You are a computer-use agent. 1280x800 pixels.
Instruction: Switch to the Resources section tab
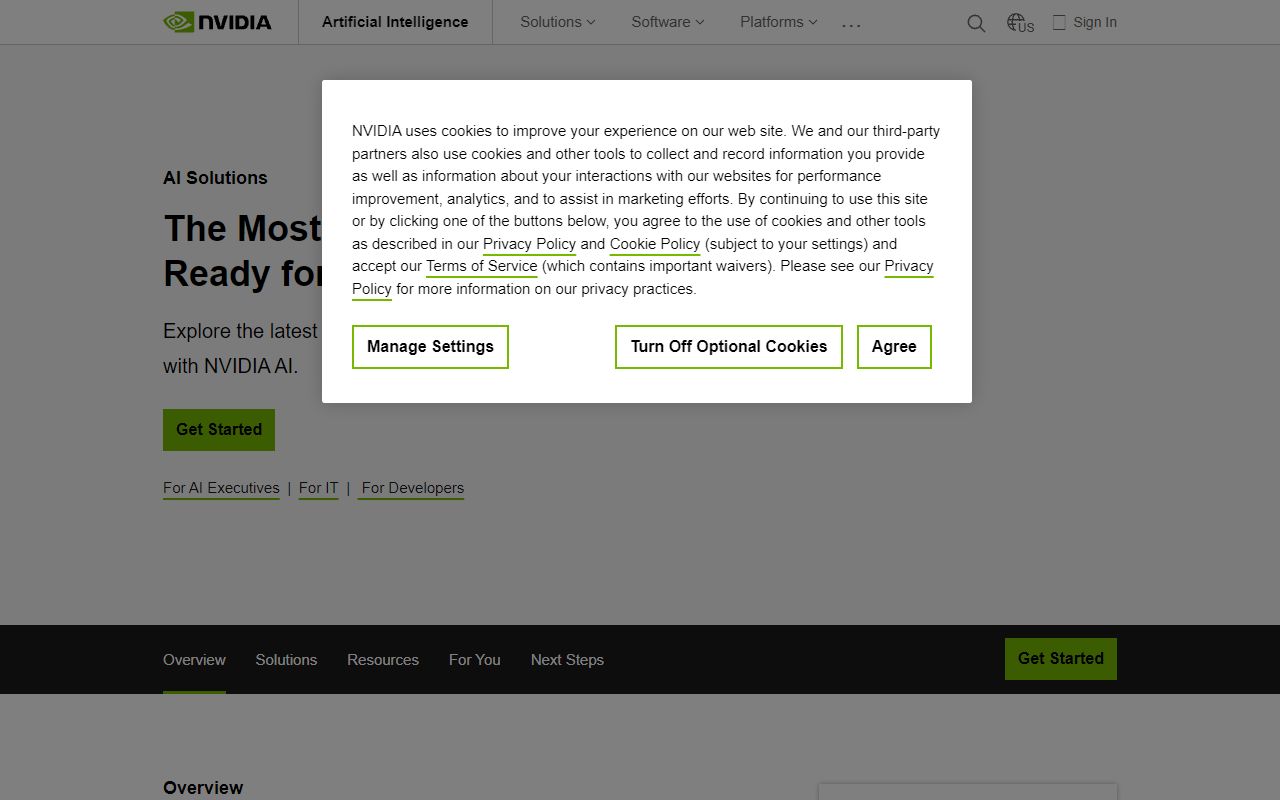point(382,659)
